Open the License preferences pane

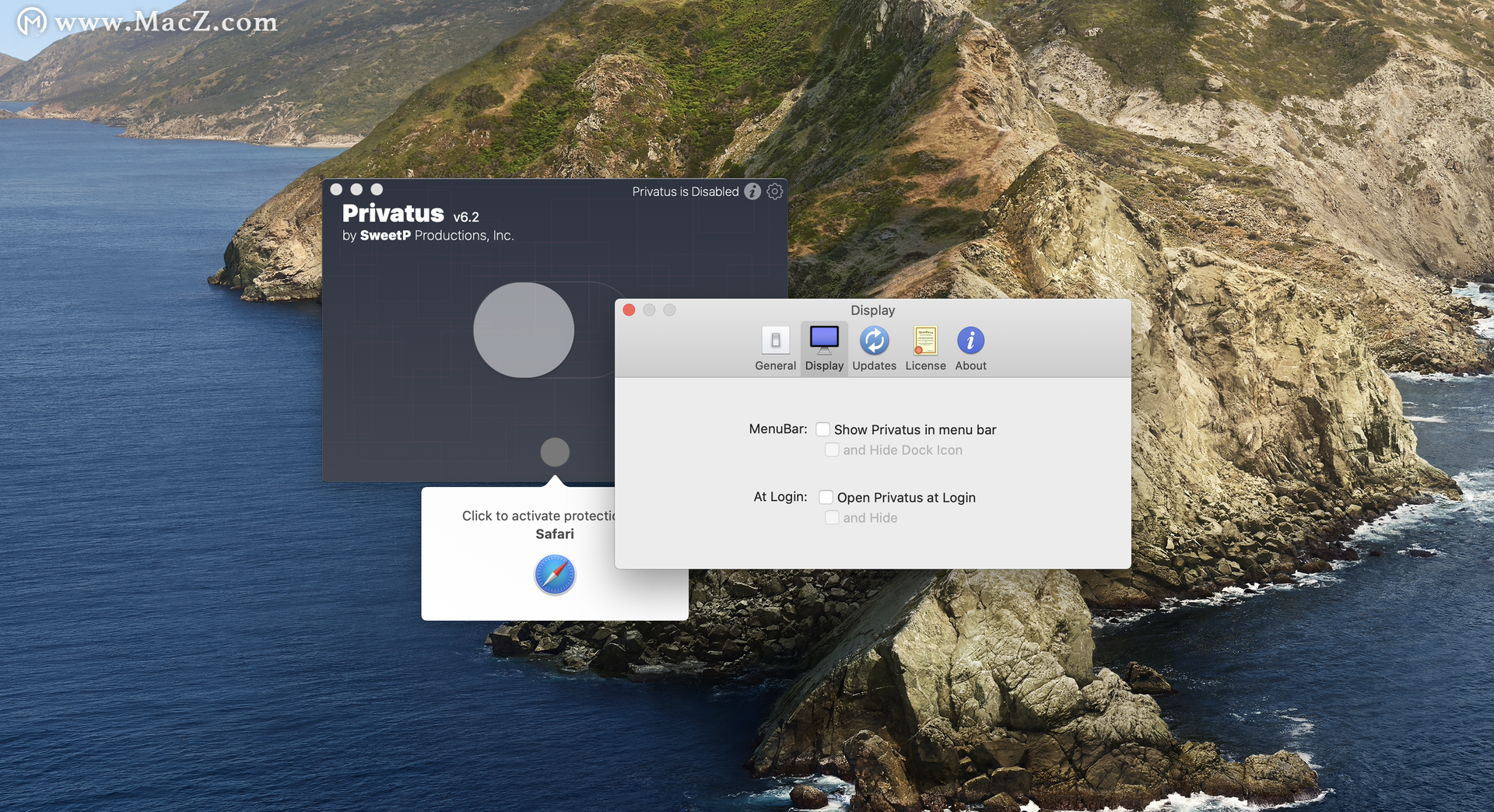coord(925,348)
